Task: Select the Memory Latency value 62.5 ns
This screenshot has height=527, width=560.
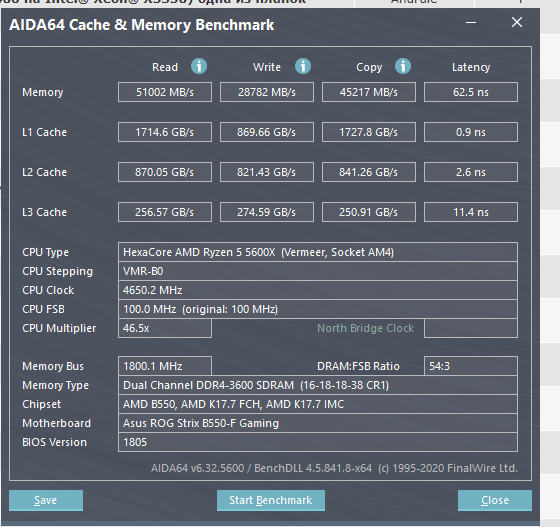Action: click(x=471, y=92)
